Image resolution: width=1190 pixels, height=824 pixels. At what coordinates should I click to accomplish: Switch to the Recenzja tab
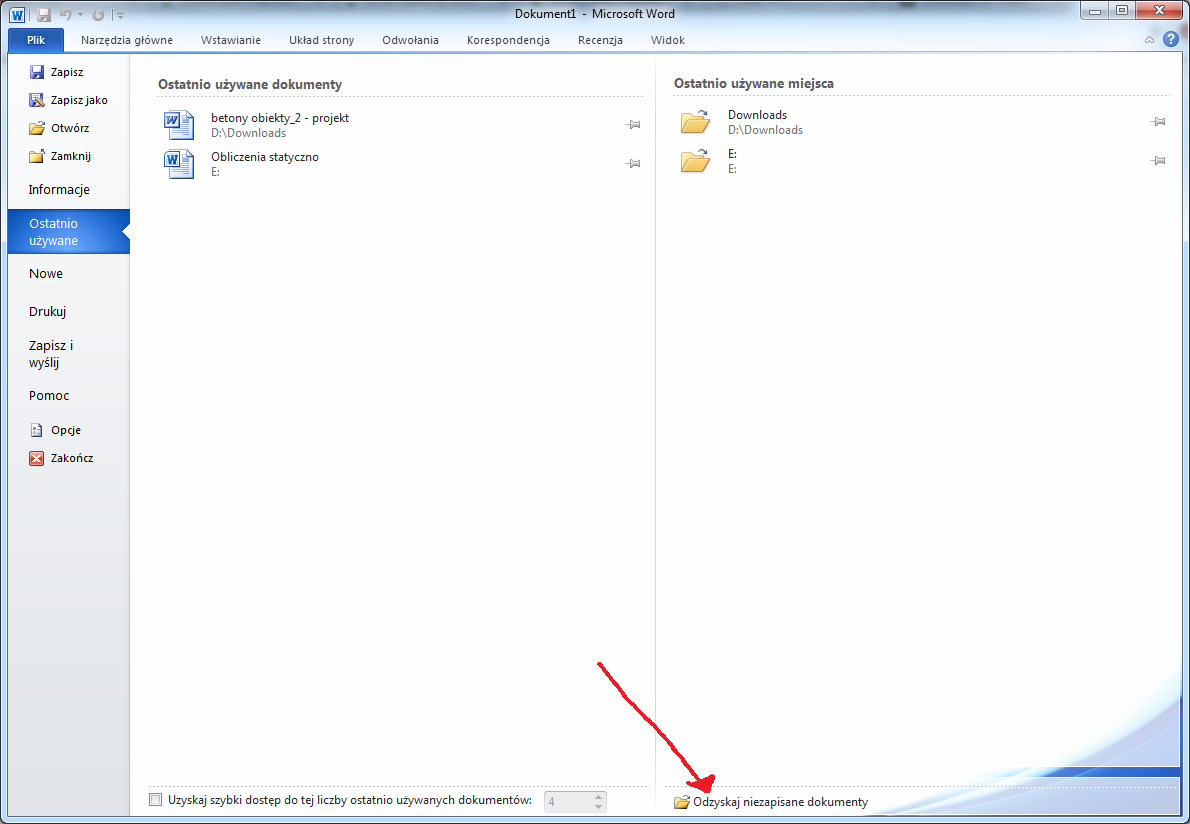600,40
